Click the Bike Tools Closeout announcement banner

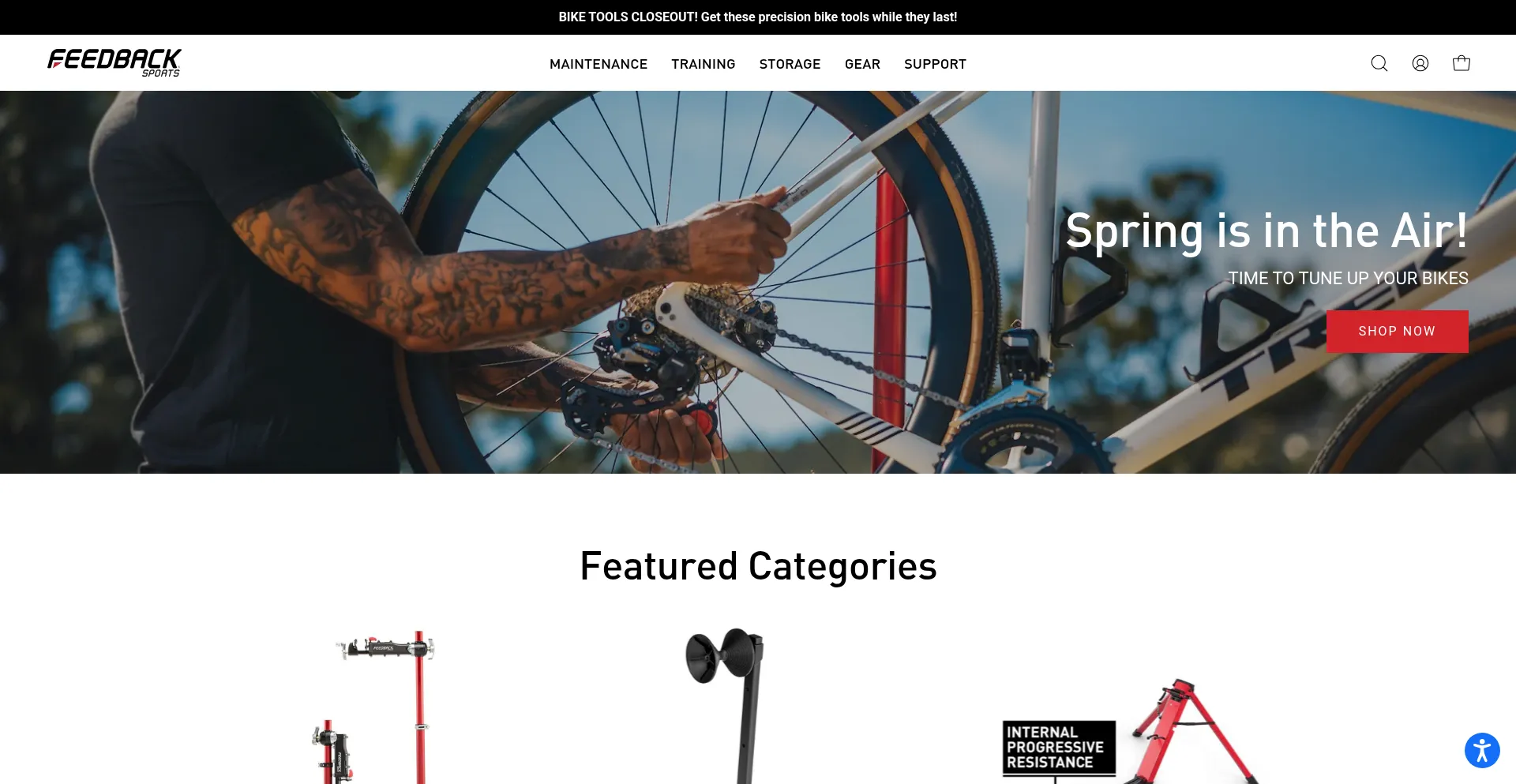[758, 17]
